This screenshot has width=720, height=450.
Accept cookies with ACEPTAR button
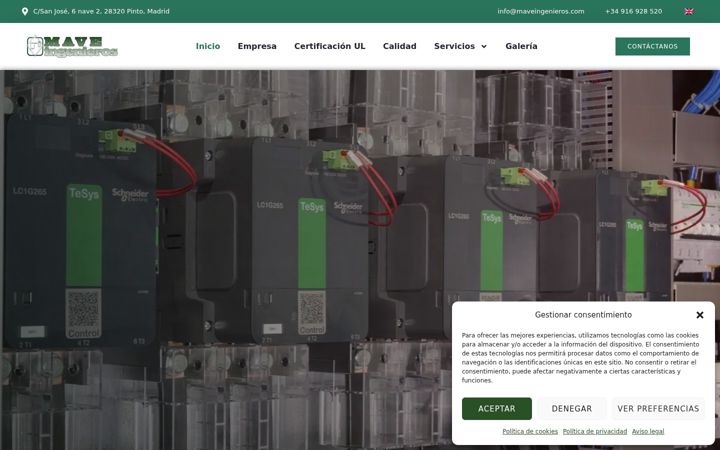coord(497,409)
